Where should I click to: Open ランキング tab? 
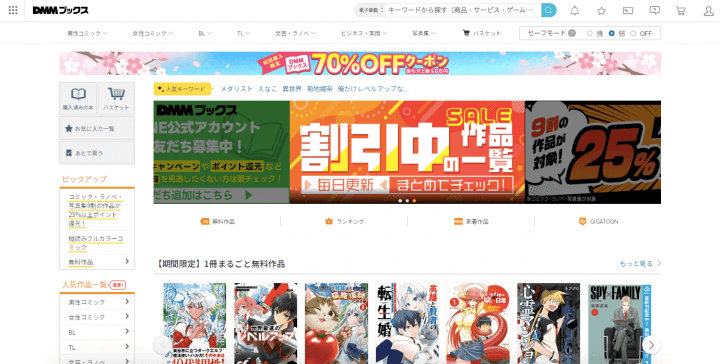pos(344,221)
